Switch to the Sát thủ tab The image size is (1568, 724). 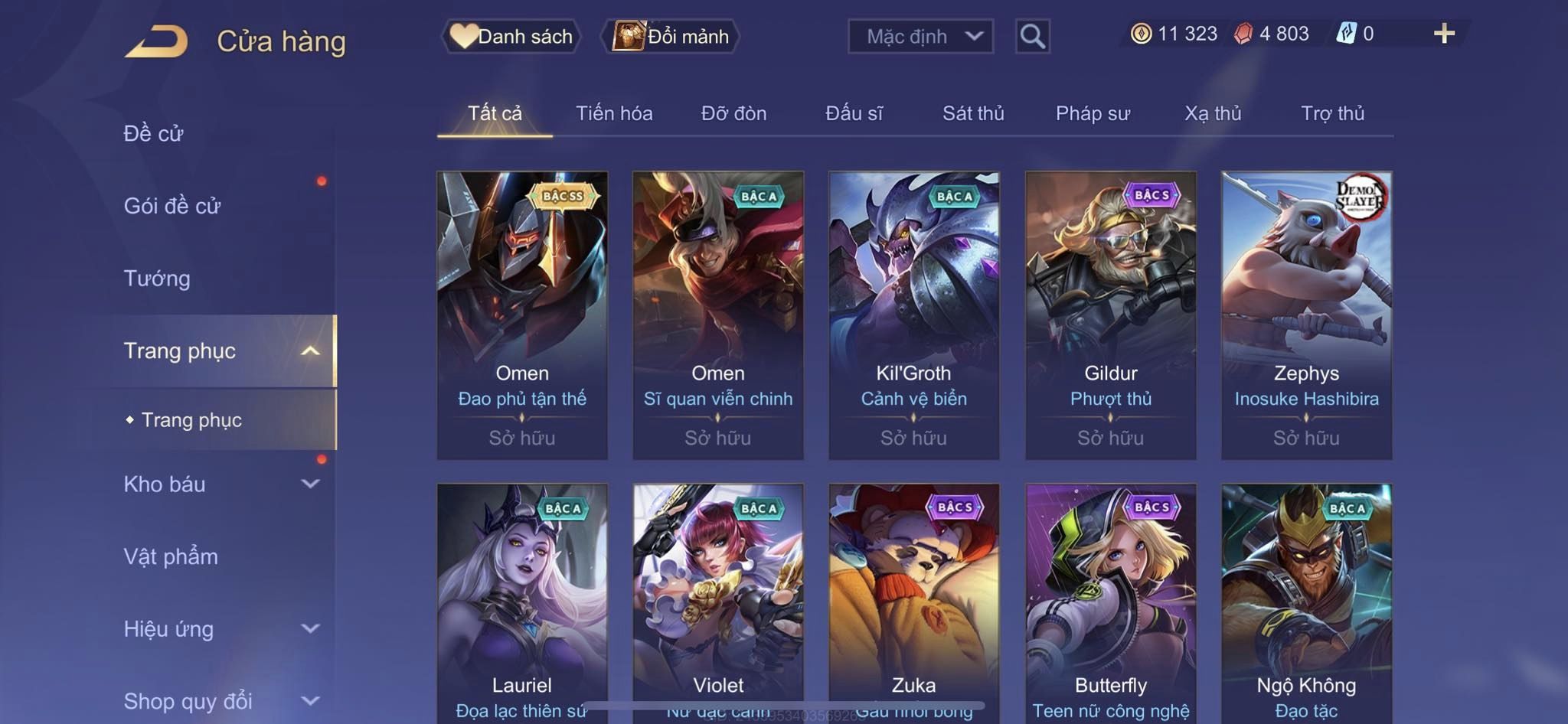coord(973,113)
